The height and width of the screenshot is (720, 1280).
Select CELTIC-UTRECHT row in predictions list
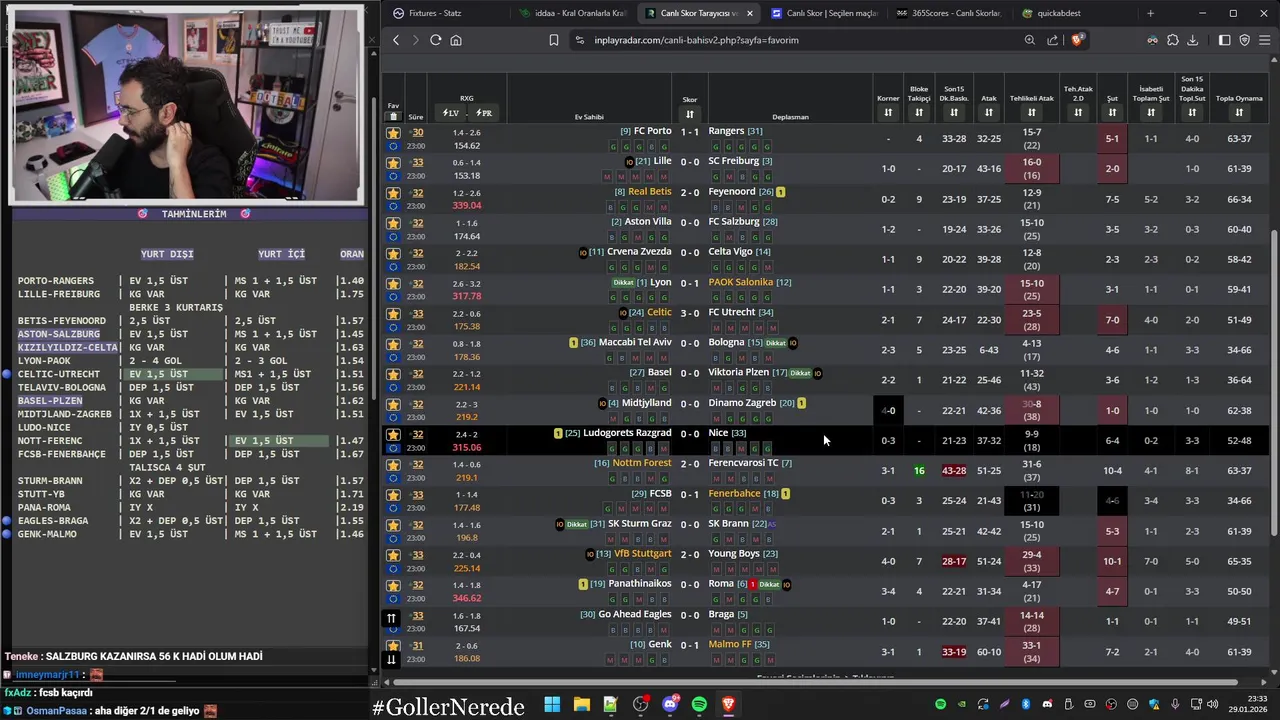pyautogui.click(x=190, y=374)
